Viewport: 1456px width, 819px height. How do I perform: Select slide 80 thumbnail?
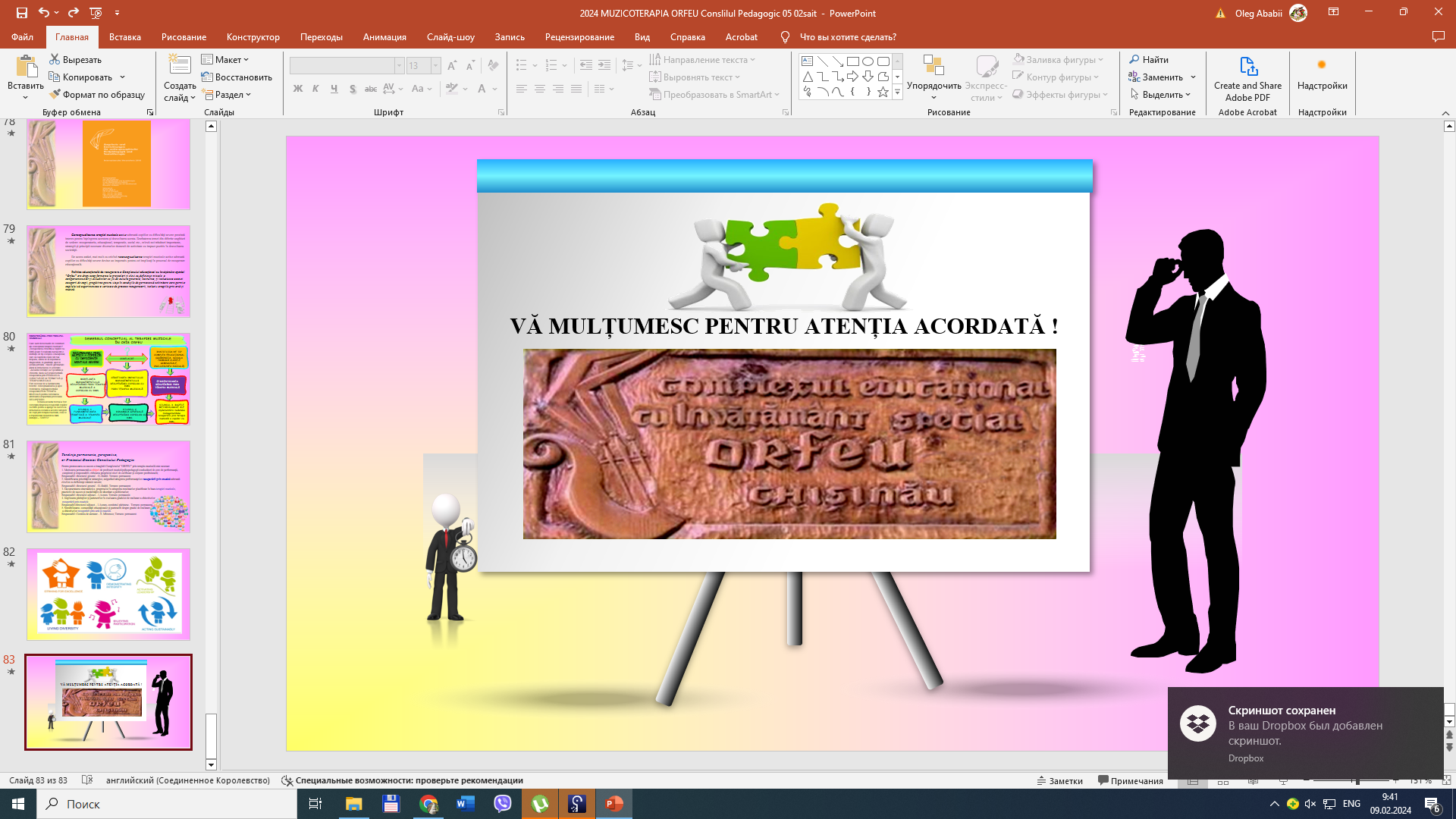[x=108, y=378]
